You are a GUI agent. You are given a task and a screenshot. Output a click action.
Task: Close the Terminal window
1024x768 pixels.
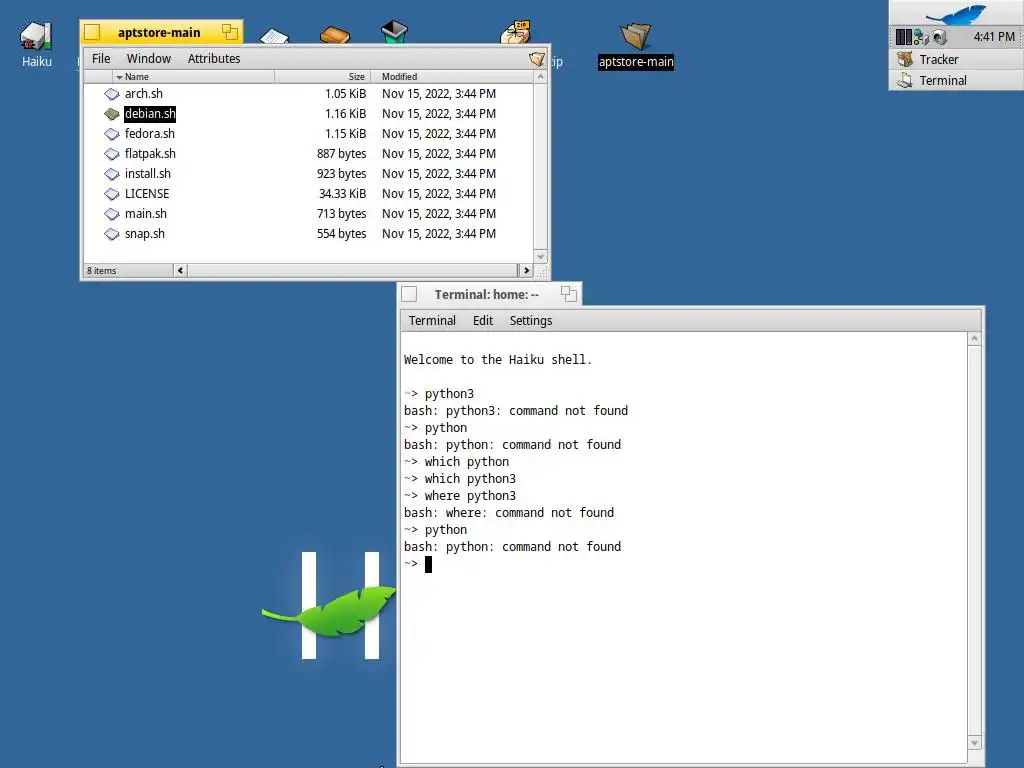click(409, 295)
